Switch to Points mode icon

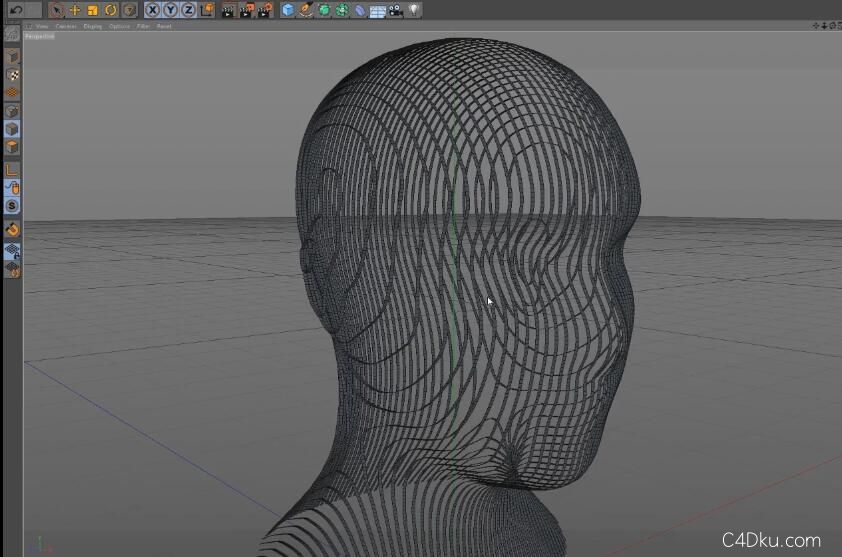[x=12, y=111]
